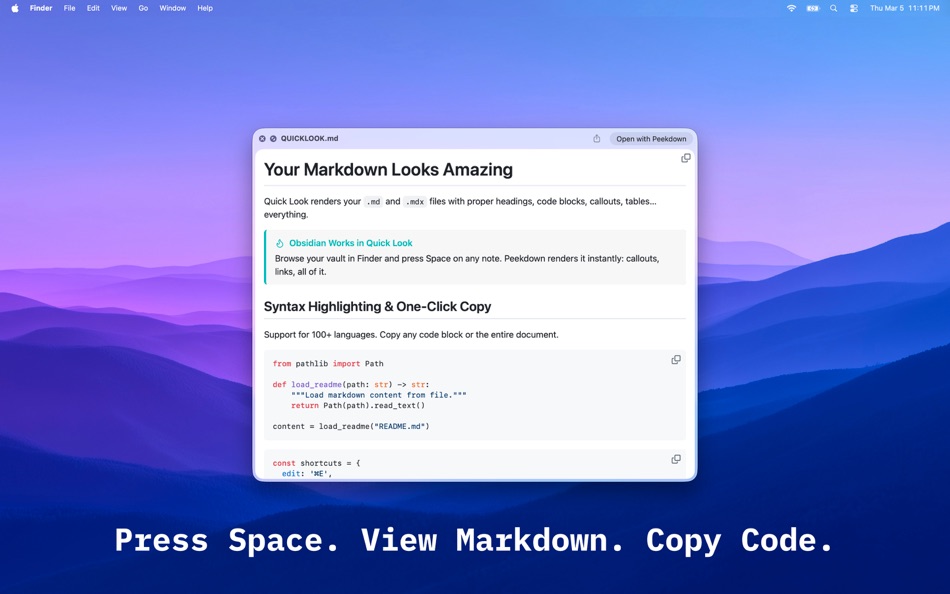950x594 pixels.
Task: Open the Edit menu
Action: pos(93,8)
